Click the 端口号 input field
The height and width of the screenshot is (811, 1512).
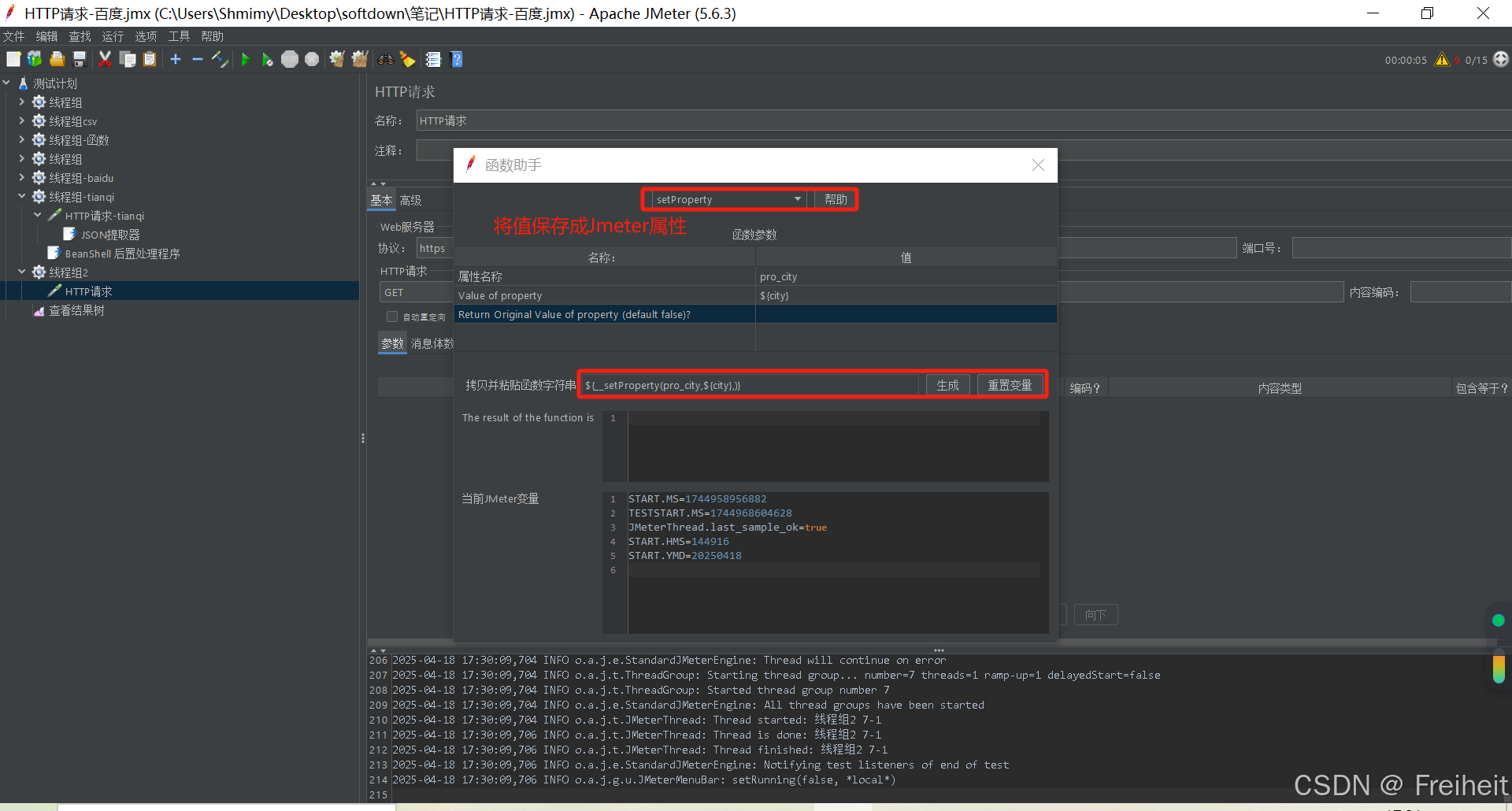1401,248
